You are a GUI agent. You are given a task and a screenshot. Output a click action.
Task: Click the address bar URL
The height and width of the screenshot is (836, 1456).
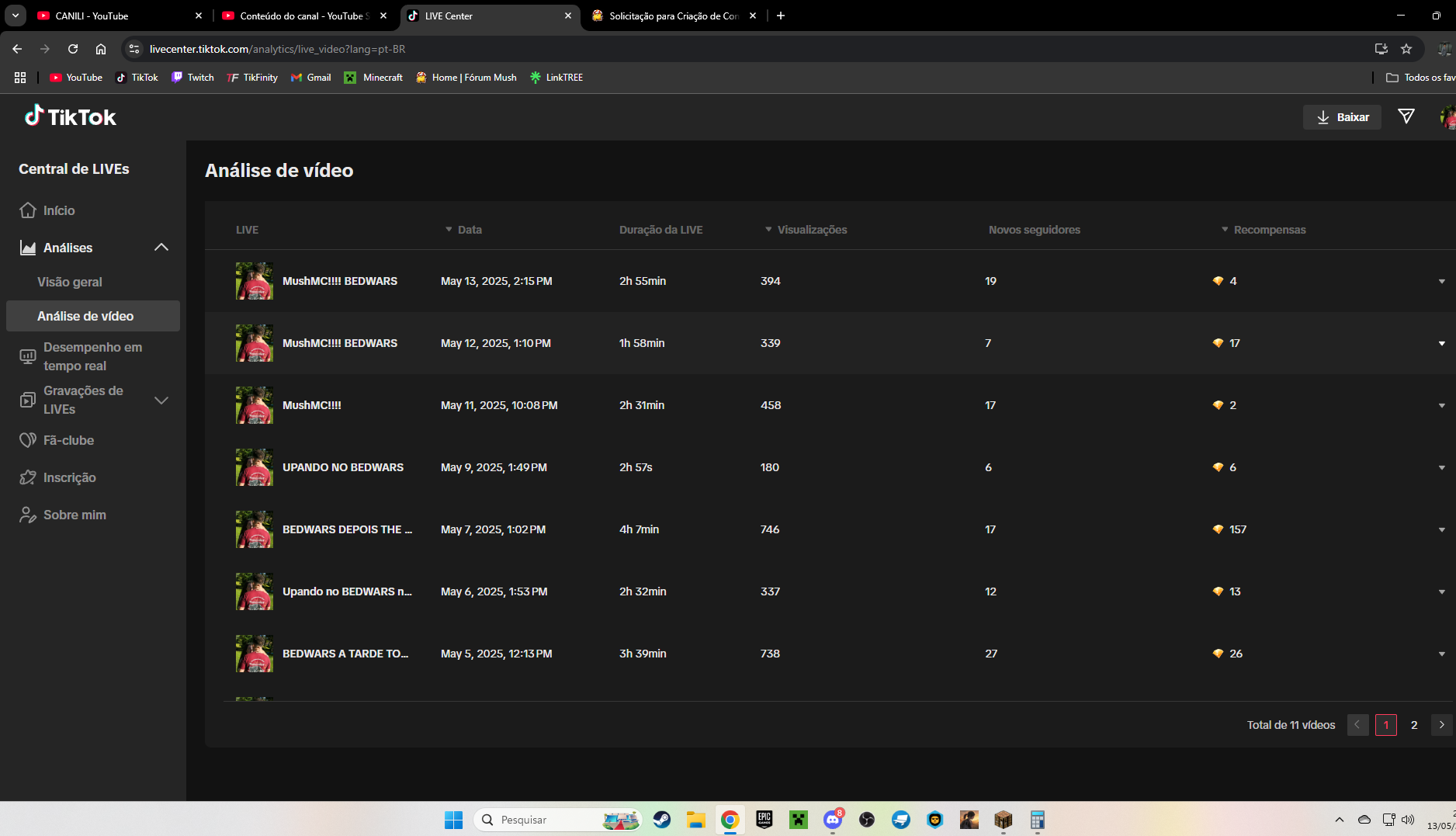[x=277, y=49]
